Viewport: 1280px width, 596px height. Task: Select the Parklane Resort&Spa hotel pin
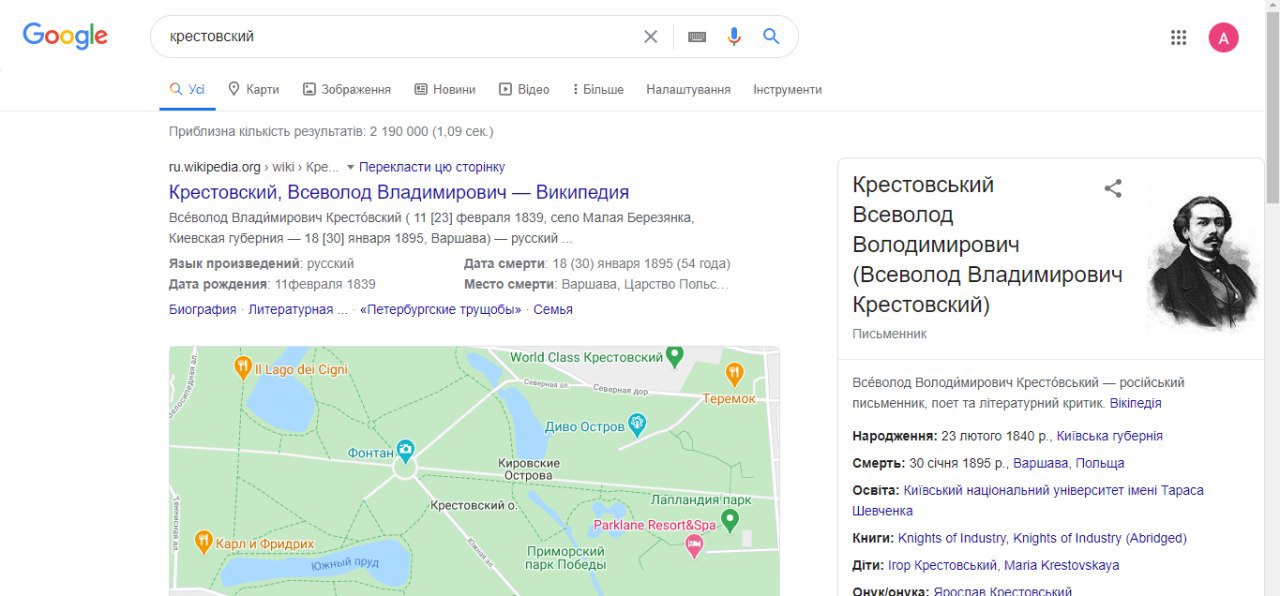(694, 545)
